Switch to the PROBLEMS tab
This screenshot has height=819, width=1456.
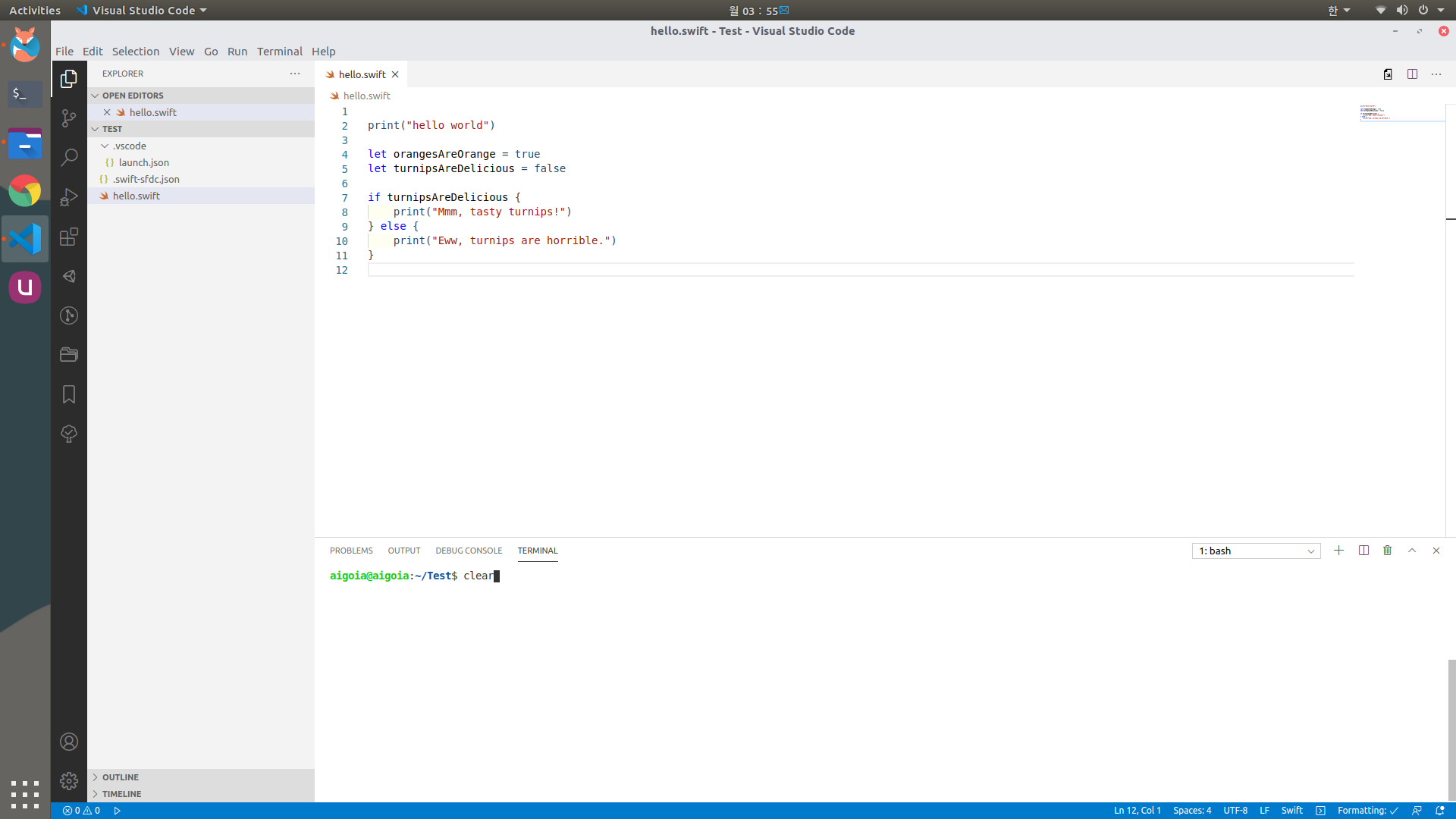click(351, 551)
